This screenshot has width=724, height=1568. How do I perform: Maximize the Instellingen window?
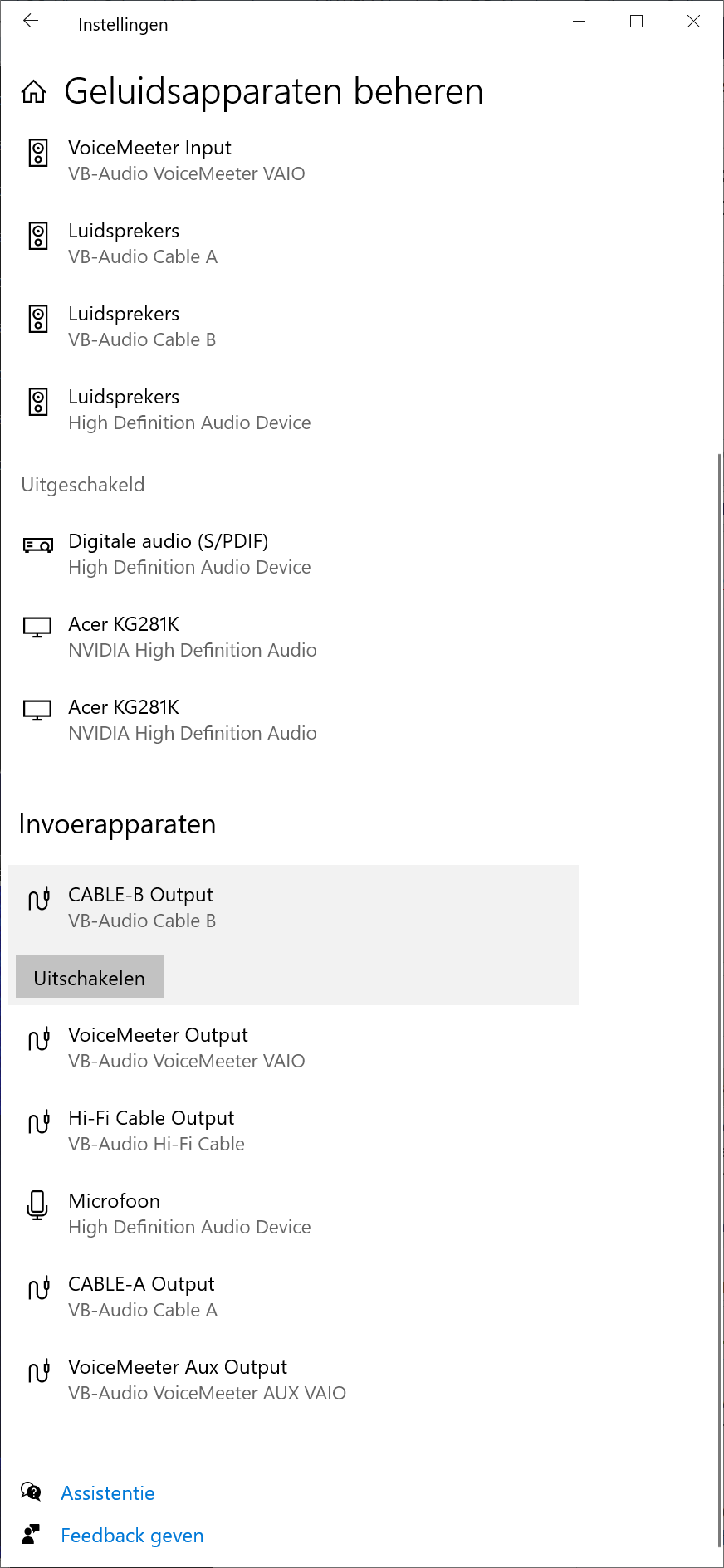point(637,22)
